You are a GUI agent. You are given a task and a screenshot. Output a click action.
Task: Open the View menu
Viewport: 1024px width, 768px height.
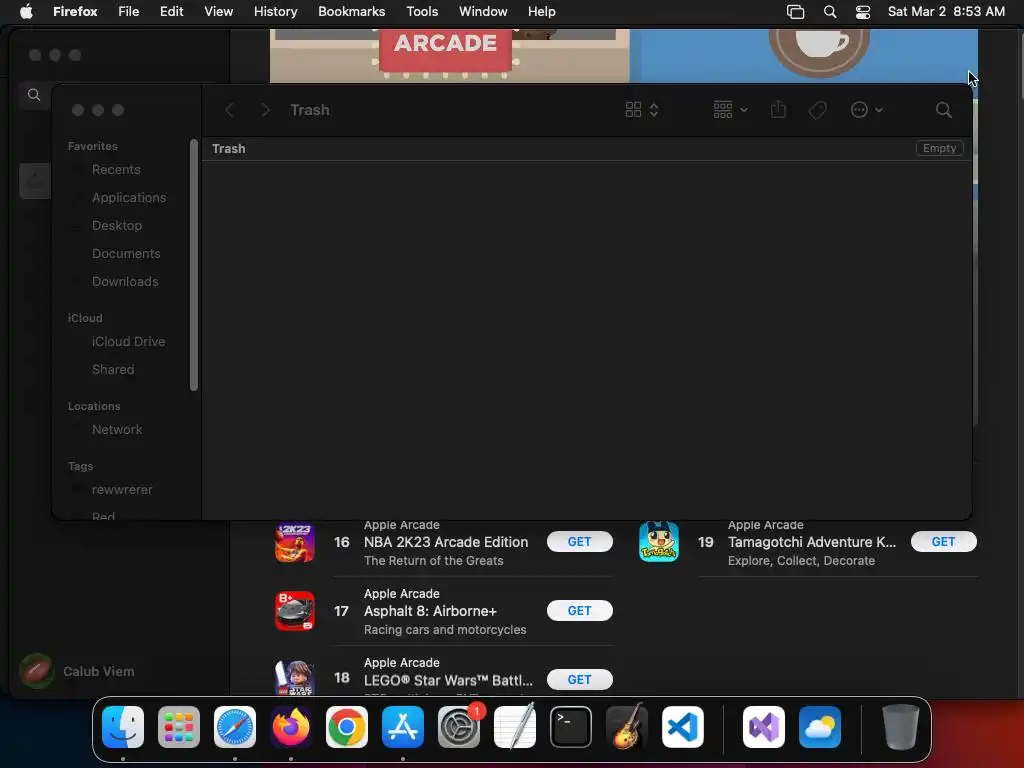click(x=218, y=12)
